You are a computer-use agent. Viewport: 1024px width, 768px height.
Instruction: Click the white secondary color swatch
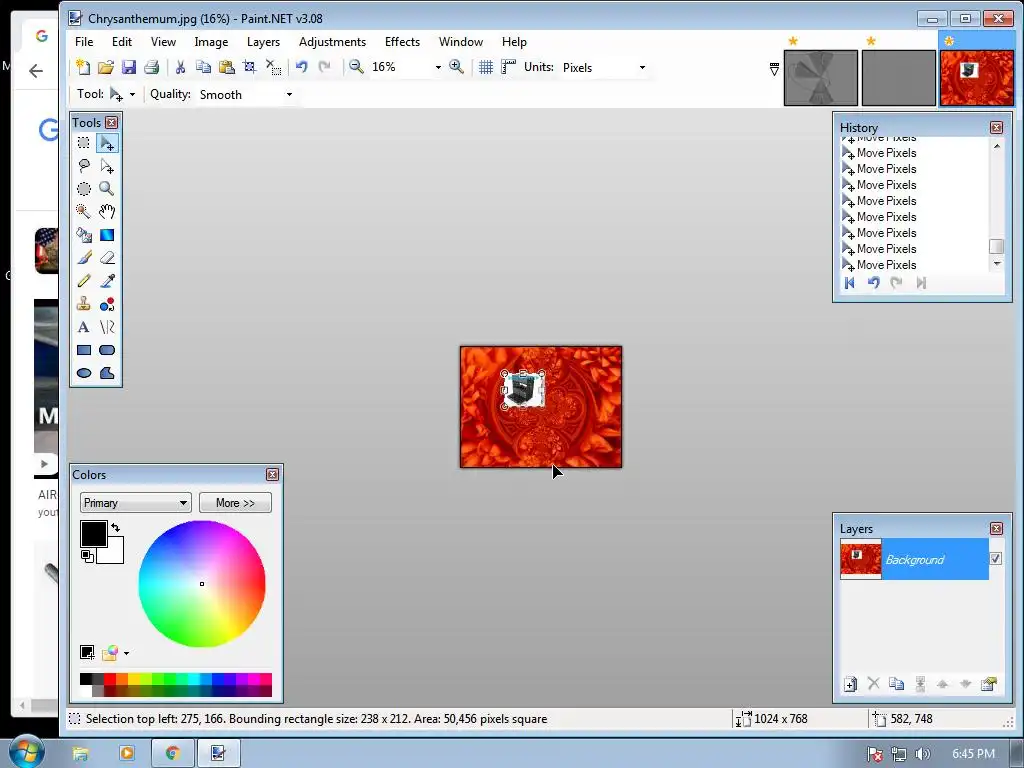pos(114,554)
